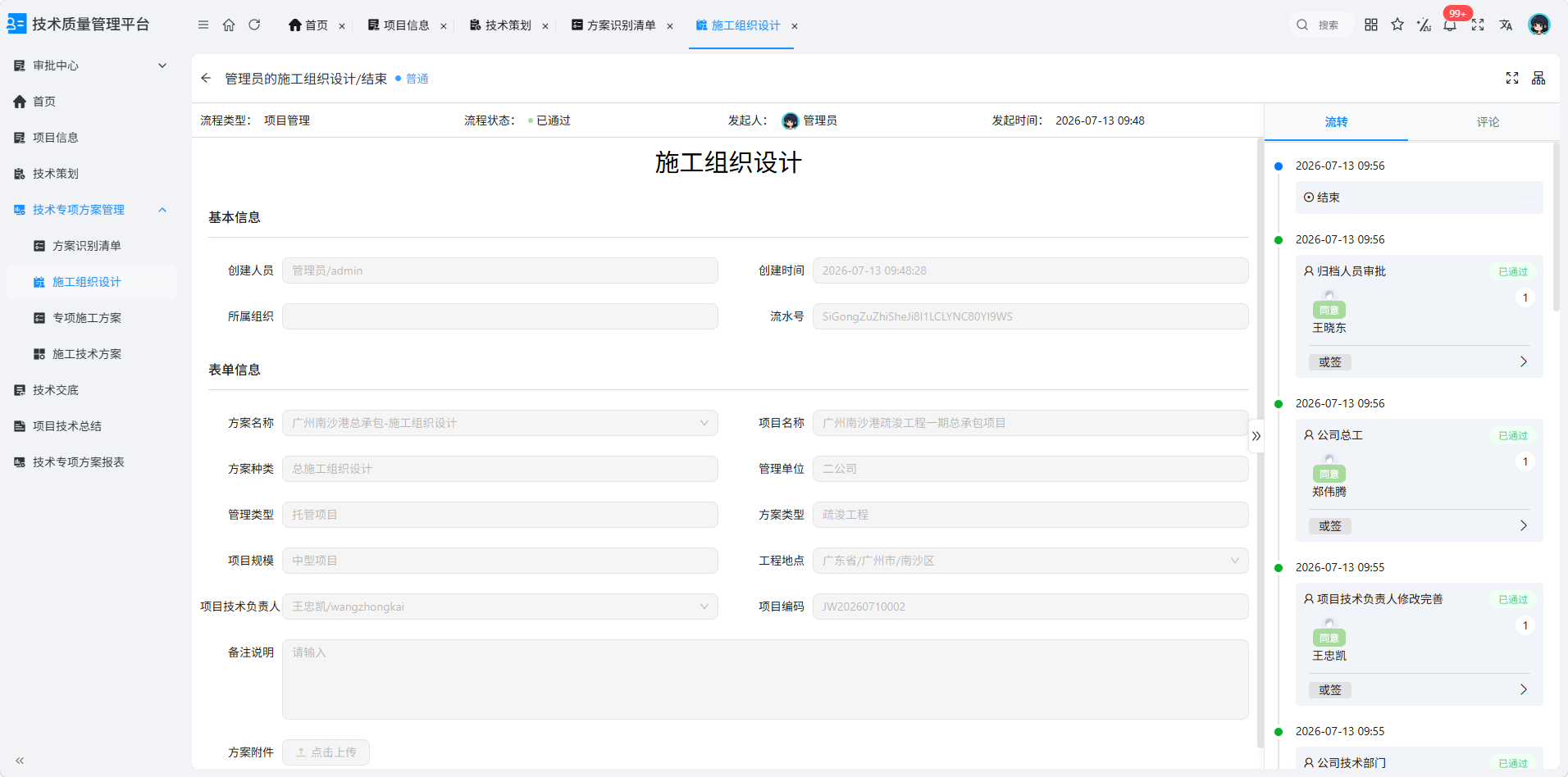
Task: Click approver name 郑伟腾
Action: [1329, 492]
